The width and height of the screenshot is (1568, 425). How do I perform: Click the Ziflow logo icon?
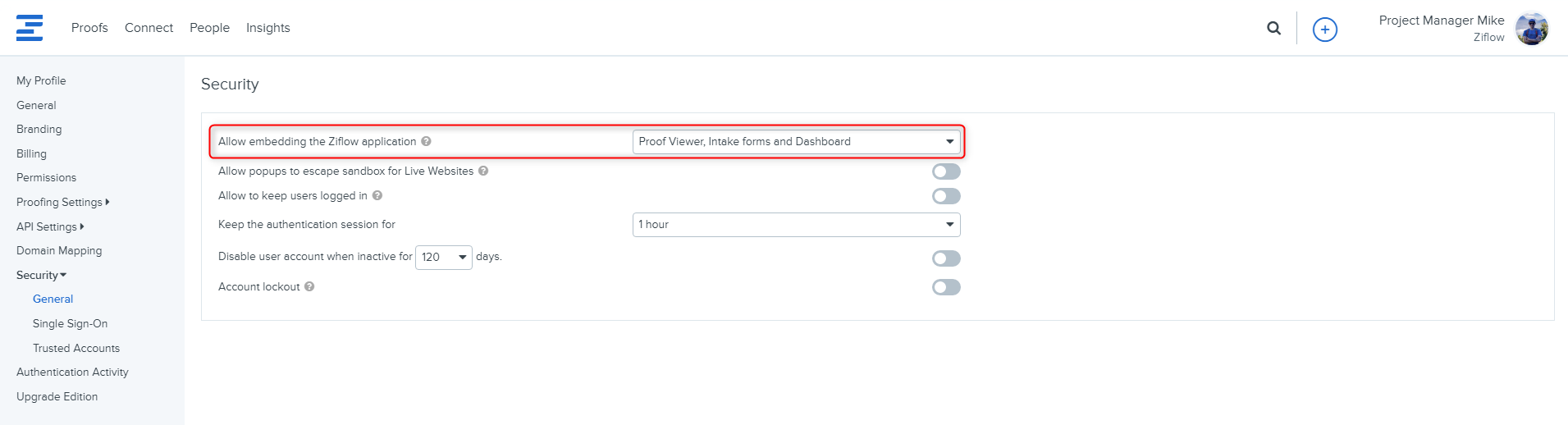click(x=30, y=28)
